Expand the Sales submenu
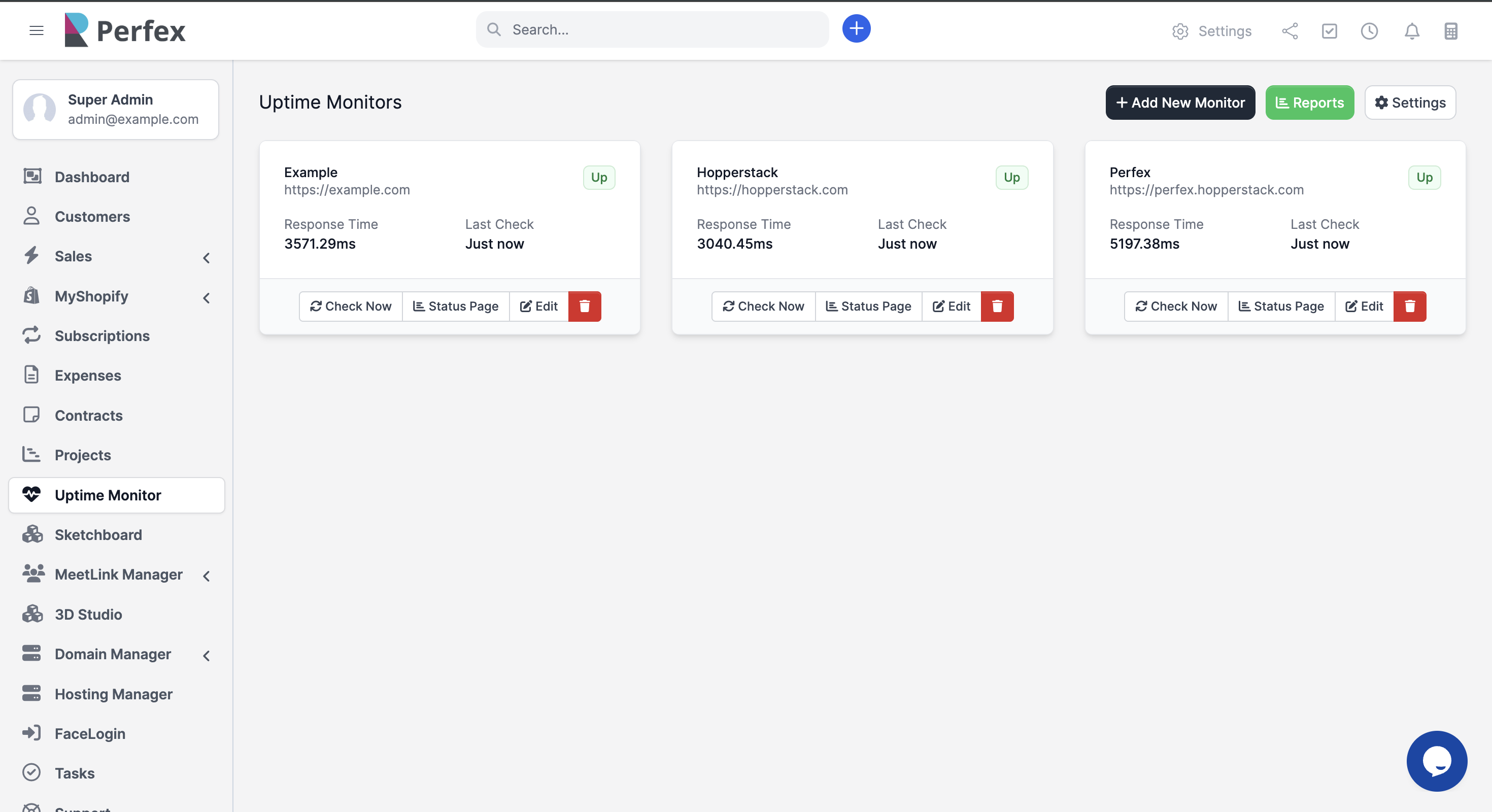 (206, 258)
